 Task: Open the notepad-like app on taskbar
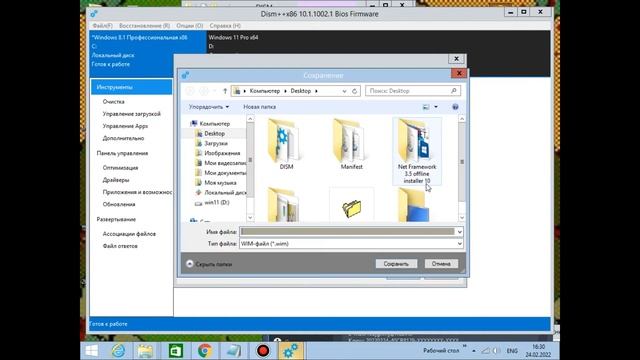pyautogui.click(x=234, y=351)
